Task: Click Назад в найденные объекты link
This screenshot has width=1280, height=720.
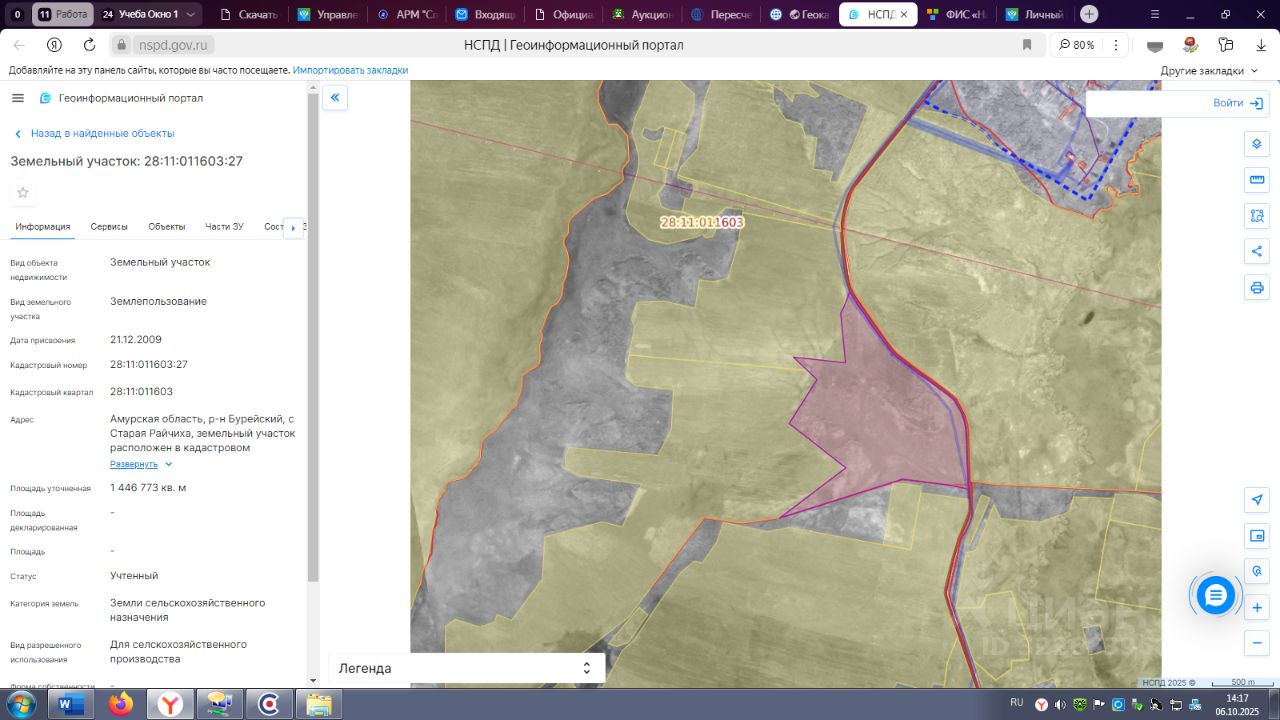Action: tap(94, 133)
